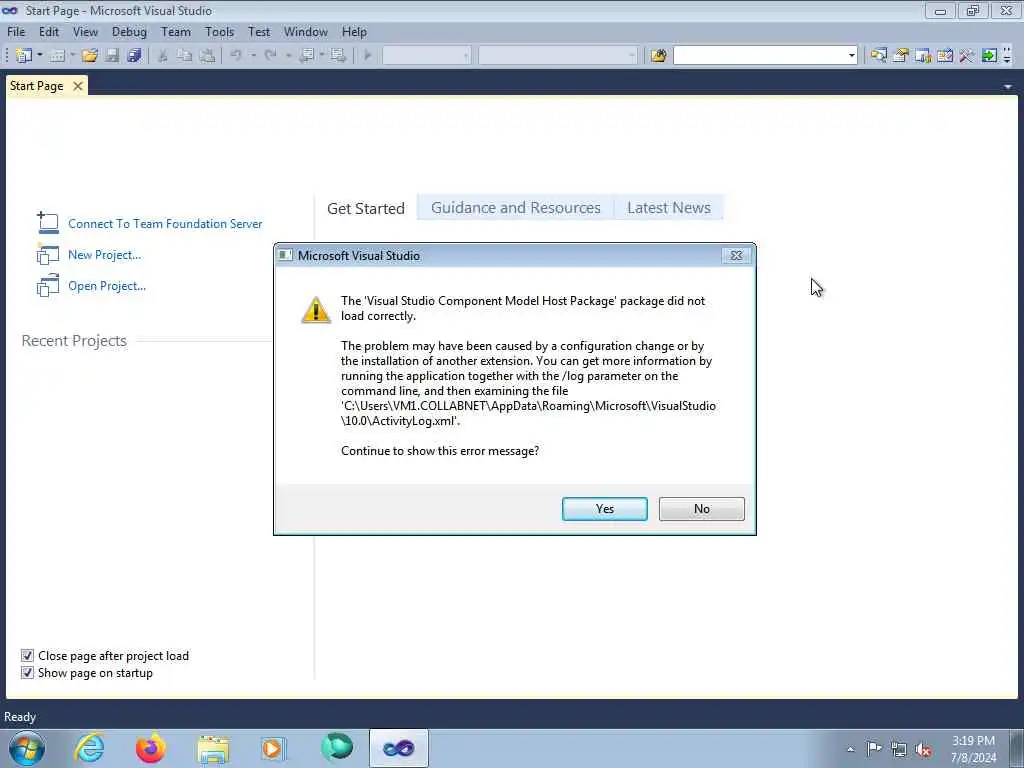1024x768 pixels.
Task: Click the Add New Item toolbar icon
Action: pyautogui.click(x=57, y=56)
